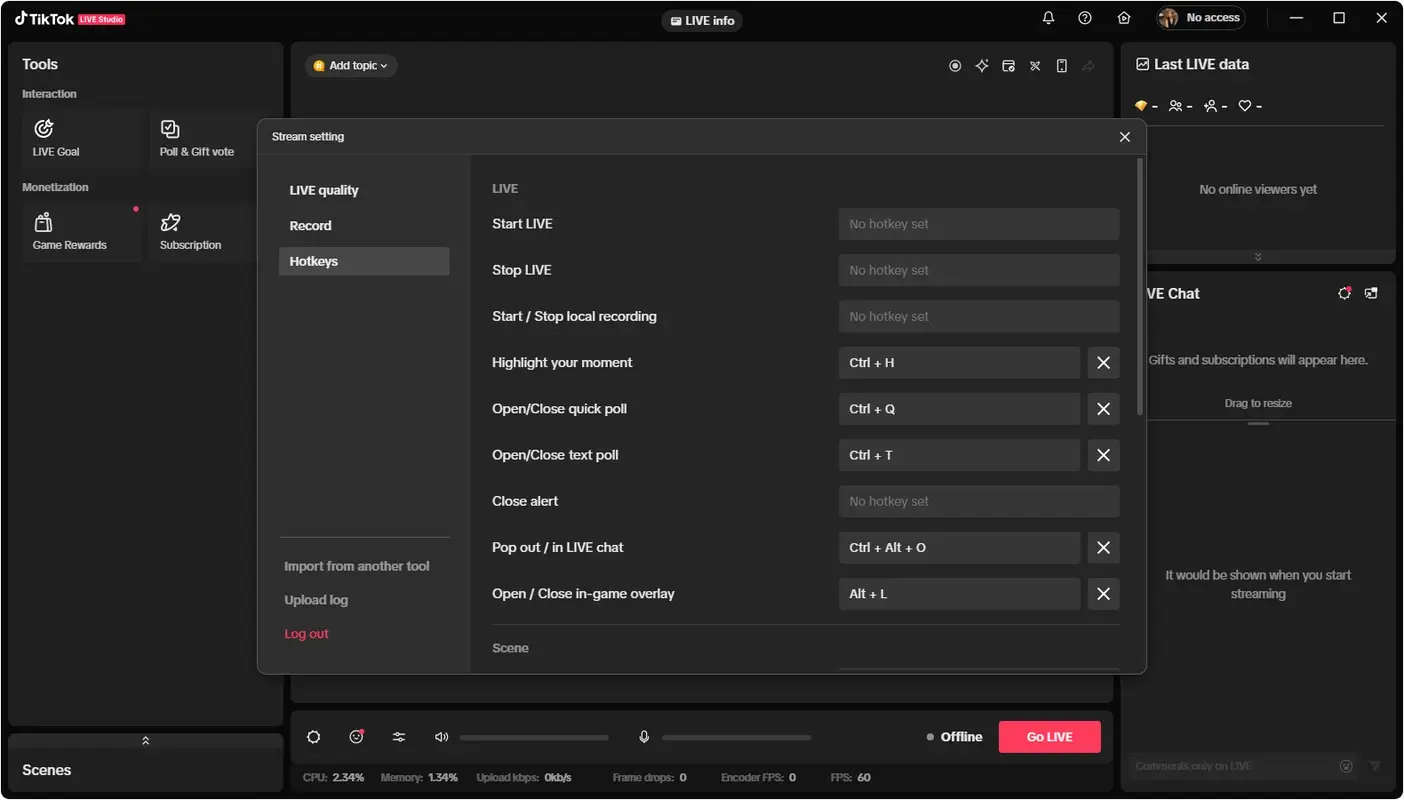Open the enhance effects sparkle icon
1404x800 pixels.
pyautogui.click(x=982, y=65)
